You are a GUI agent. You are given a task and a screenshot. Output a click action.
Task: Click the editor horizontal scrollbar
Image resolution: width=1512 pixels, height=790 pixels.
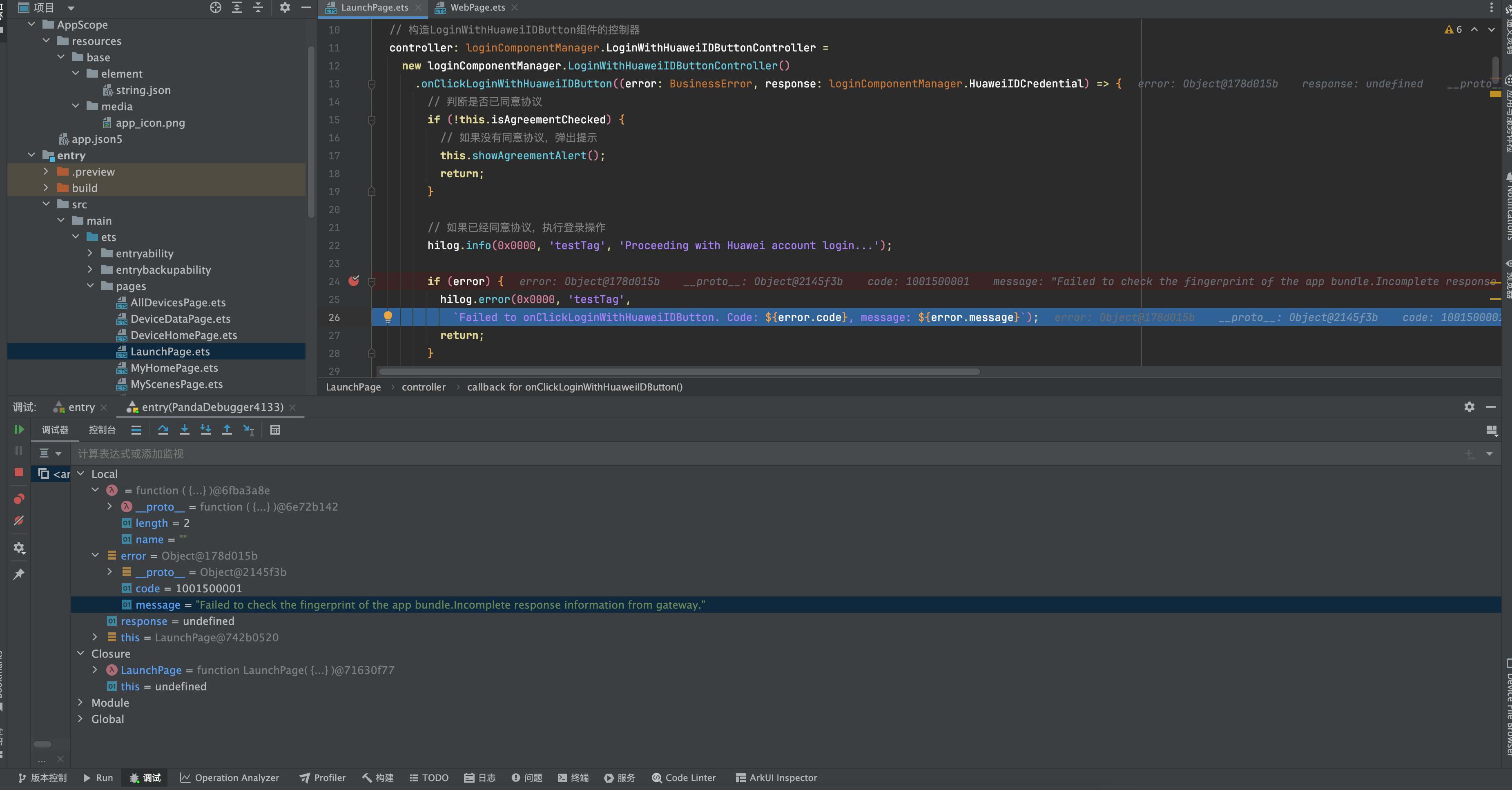point(679,372)
